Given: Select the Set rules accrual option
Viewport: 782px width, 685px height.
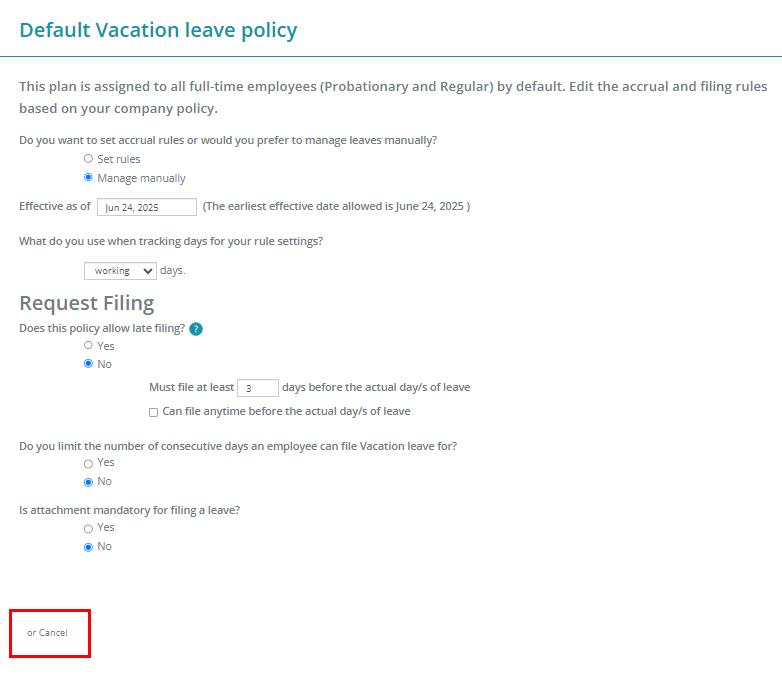Looking at the screenshot, I should 88,159.
